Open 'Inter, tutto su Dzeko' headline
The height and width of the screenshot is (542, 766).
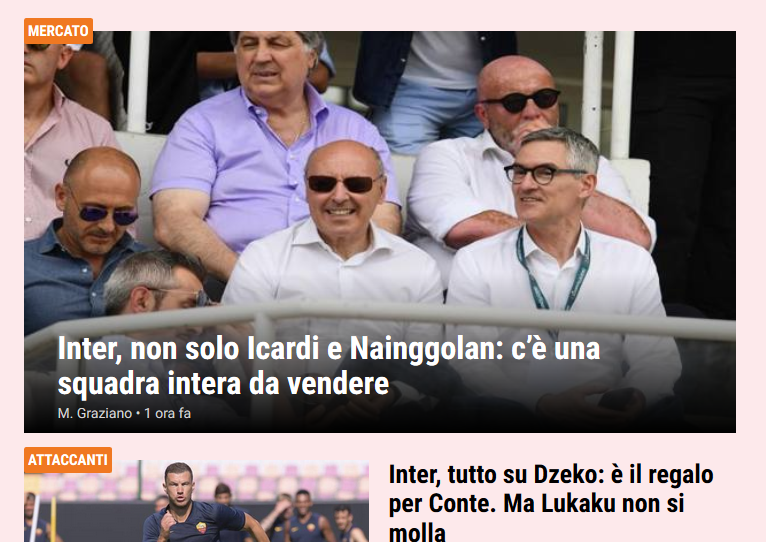[551, 503]
